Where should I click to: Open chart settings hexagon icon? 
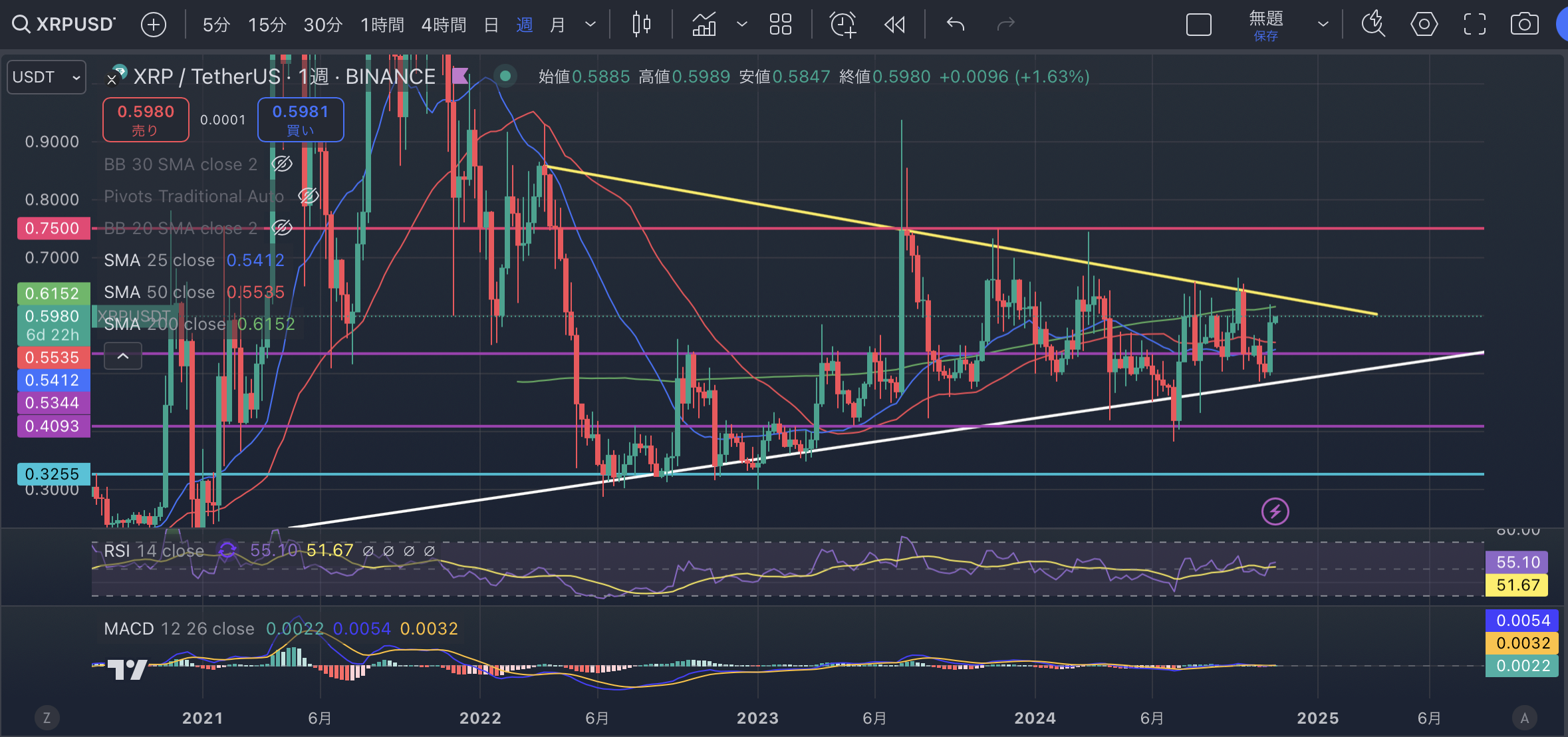point(1424,25)
